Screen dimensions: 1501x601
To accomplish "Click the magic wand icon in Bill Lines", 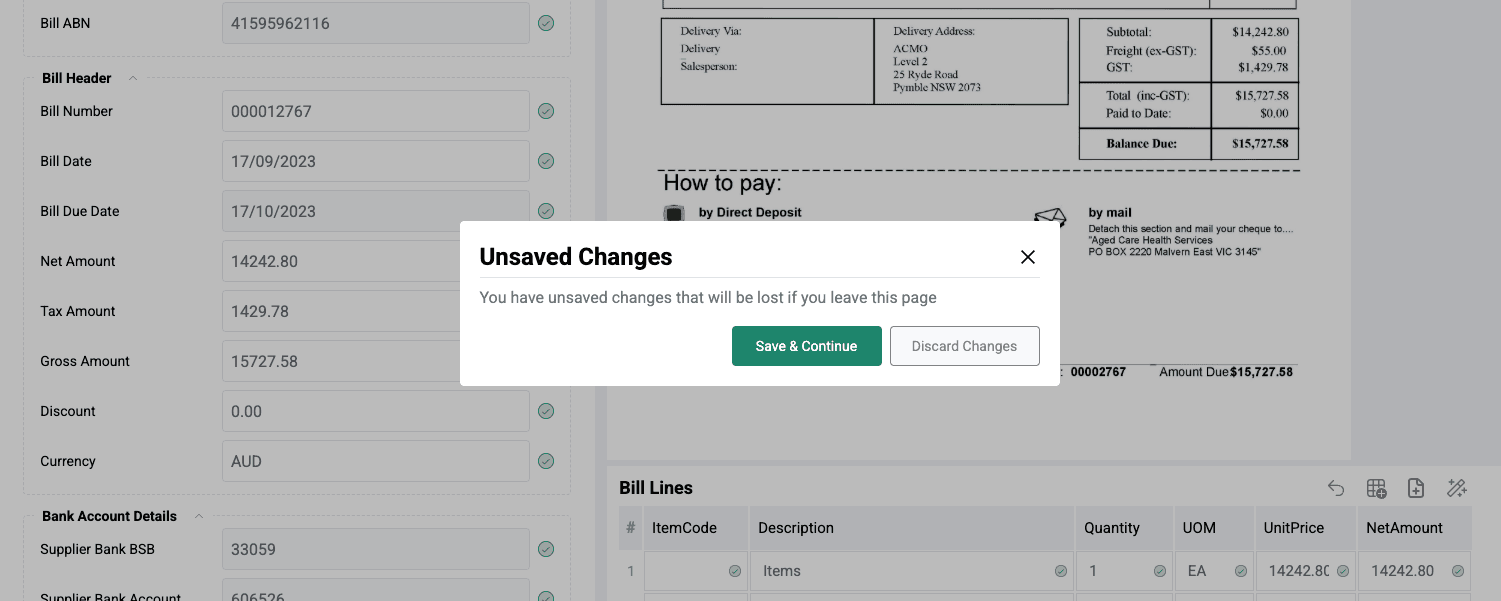I will tap(1456, 488).
